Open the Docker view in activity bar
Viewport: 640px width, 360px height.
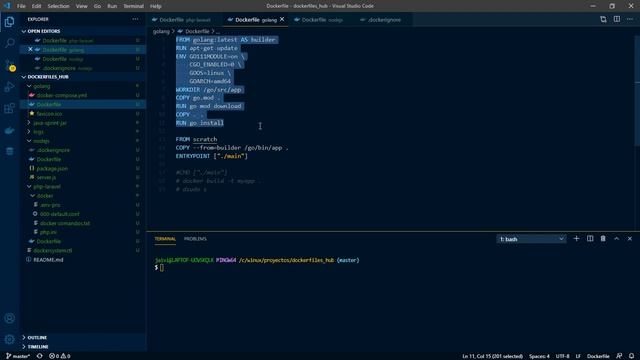pyautogui.click(x=9, y=131)
